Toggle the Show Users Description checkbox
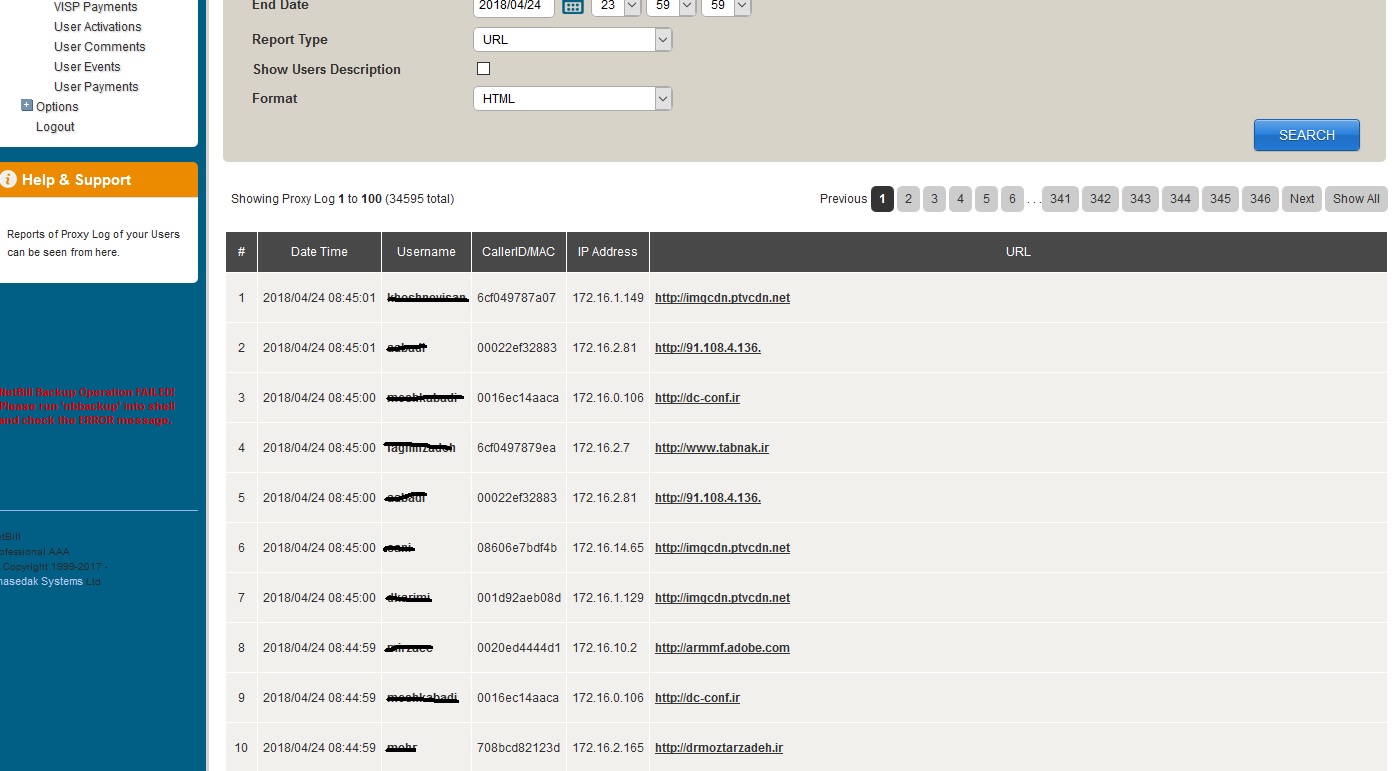The width and height of the screenshot is (1396, 771). [x=484, y=69]
